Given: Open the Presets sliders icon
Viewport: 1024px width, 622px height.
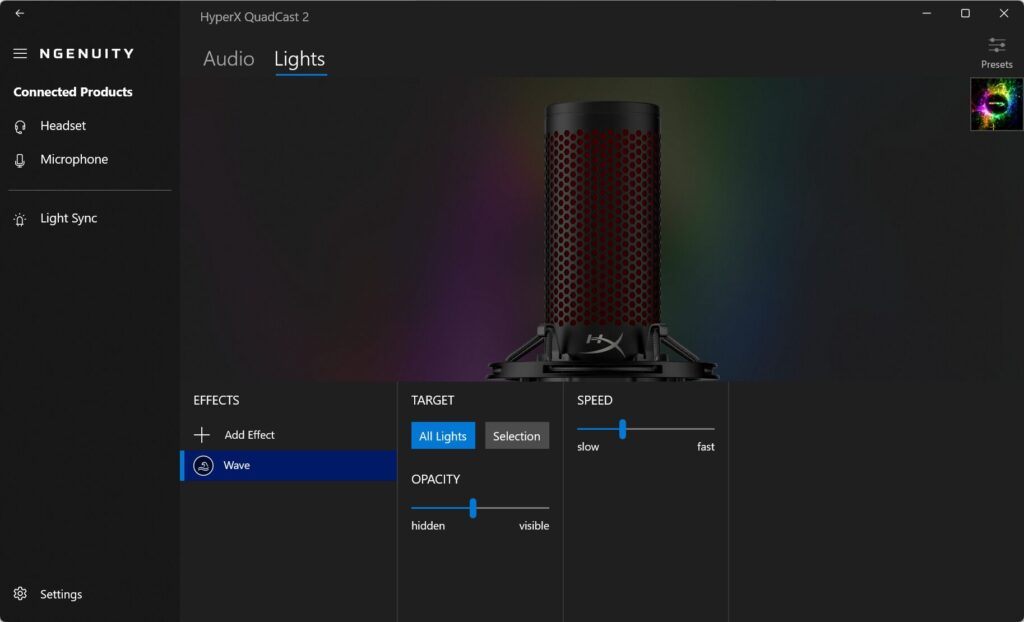Looking at the screenshot, I should [997, 45].
